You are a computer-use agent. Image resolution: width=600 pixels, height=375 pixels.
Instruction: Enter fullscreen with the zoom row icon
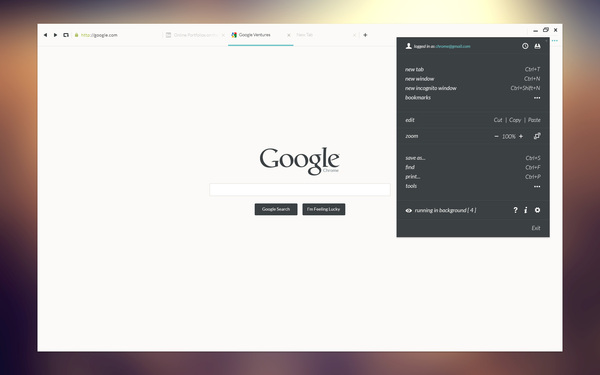tap(537, 136)
